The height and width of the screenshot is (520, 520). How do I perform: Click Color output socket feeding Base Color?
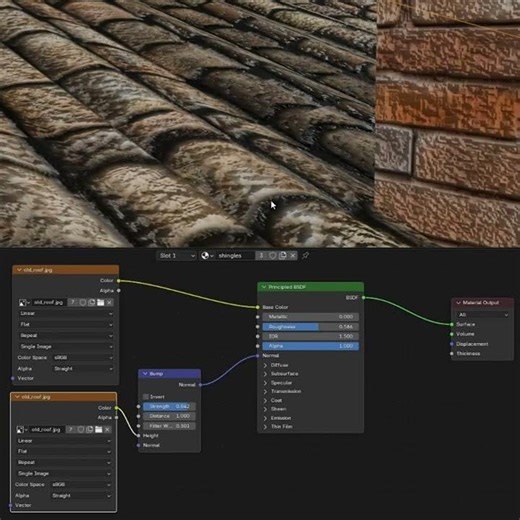pos(119,281)
